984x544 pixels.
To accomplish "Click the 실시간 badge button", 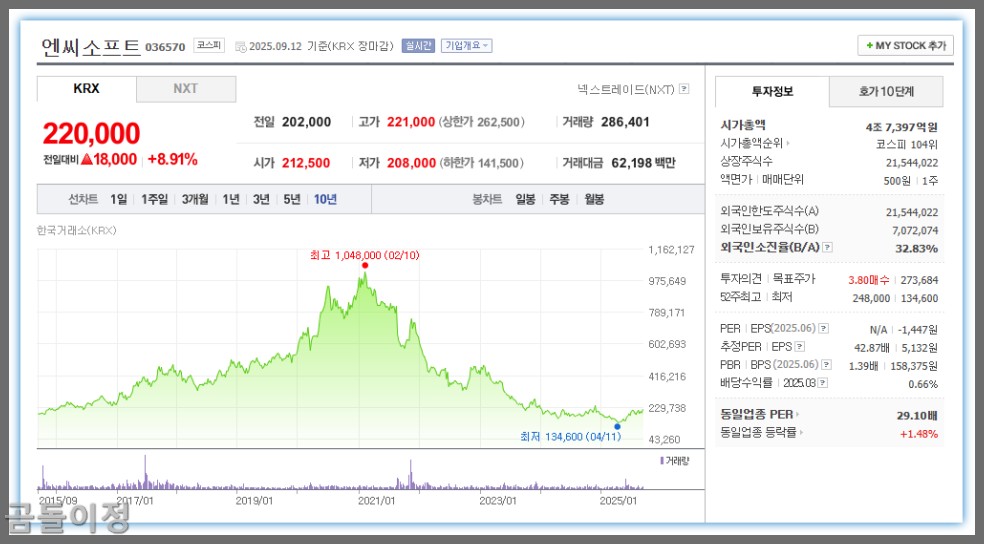I will [x=419, y=46].
